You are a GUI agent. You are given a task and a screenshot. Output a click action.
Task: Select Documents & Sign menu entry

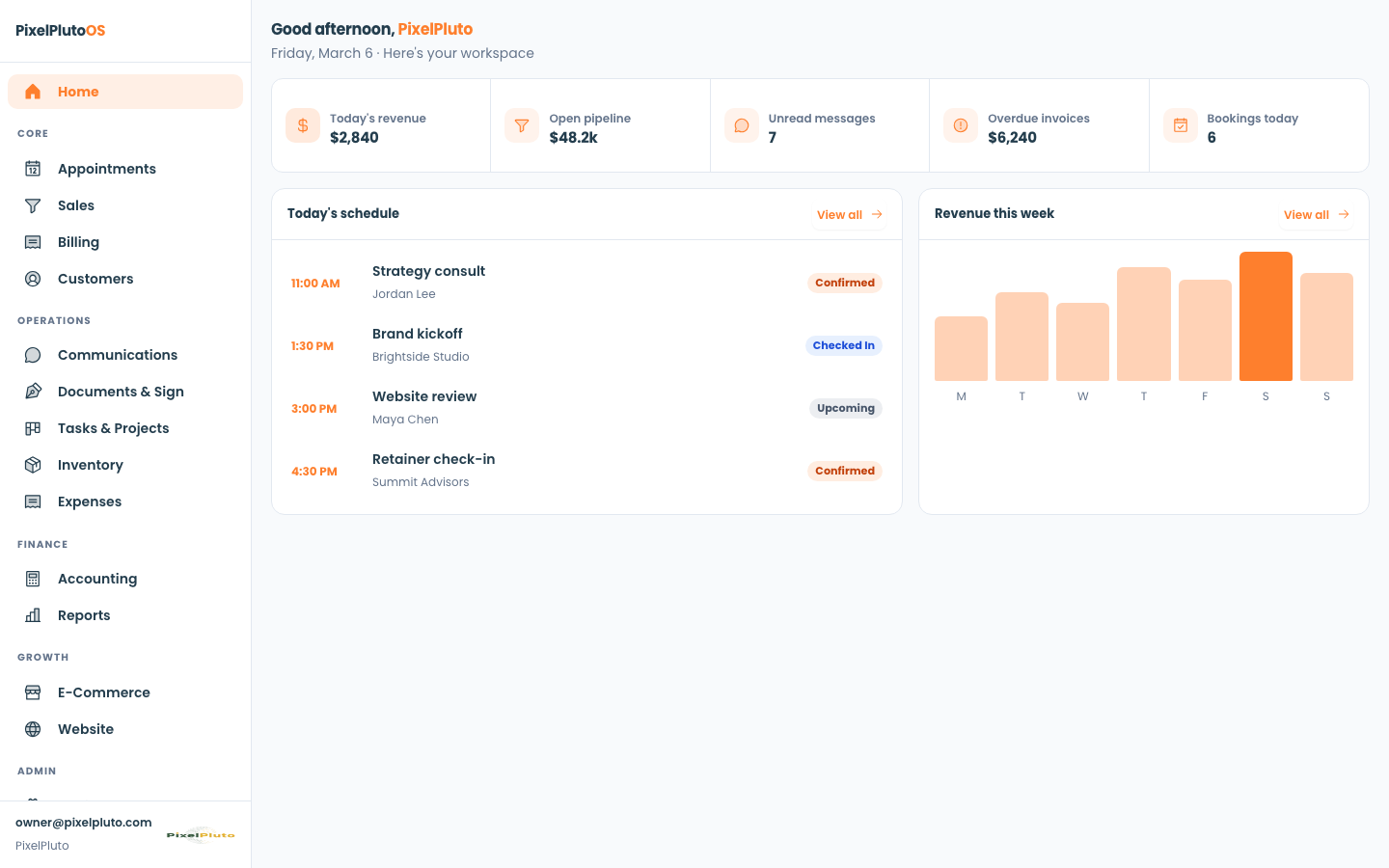[125, 392]
